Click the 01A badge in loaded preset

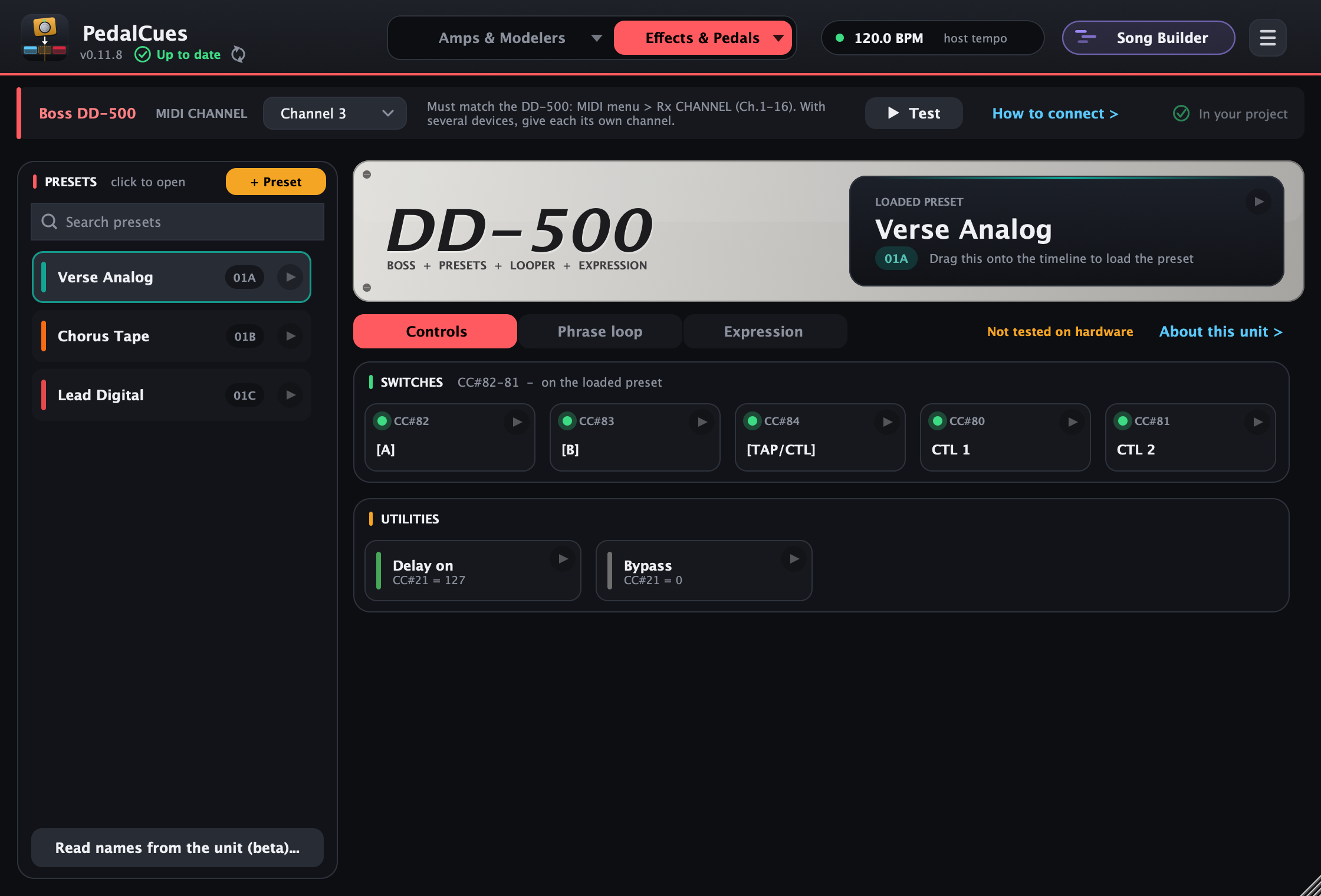coord(896,258)
